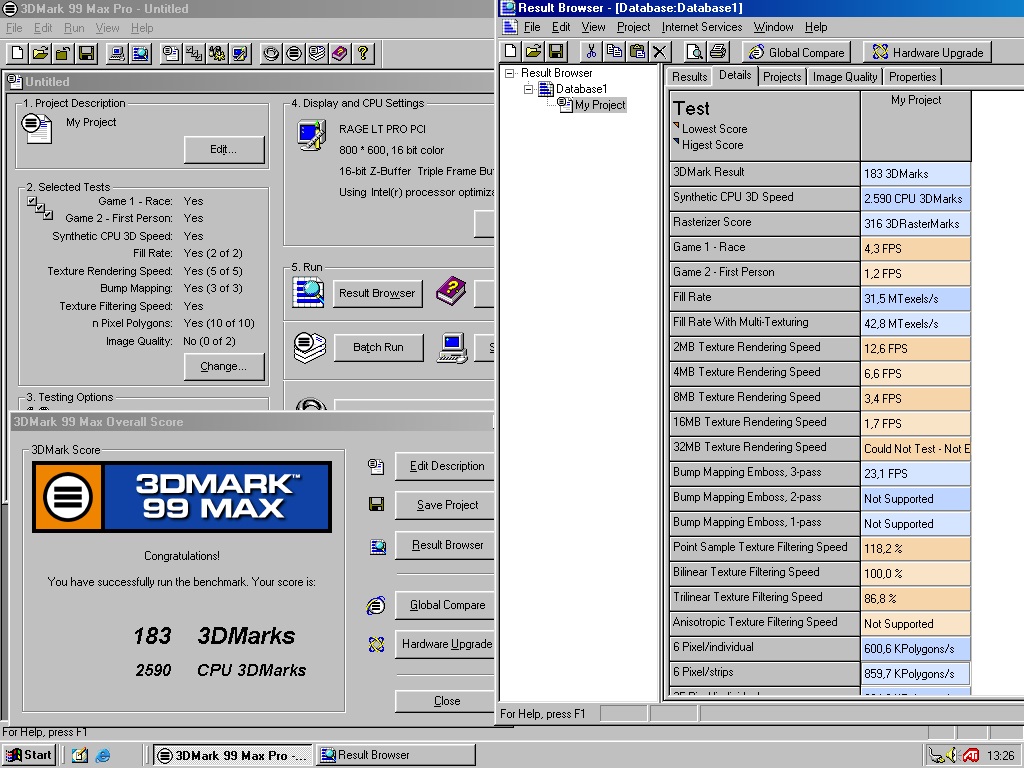Click New project icon in 3DMark toolbar
This screenshot has width=1024, height=768.
[x=18, y=54]
